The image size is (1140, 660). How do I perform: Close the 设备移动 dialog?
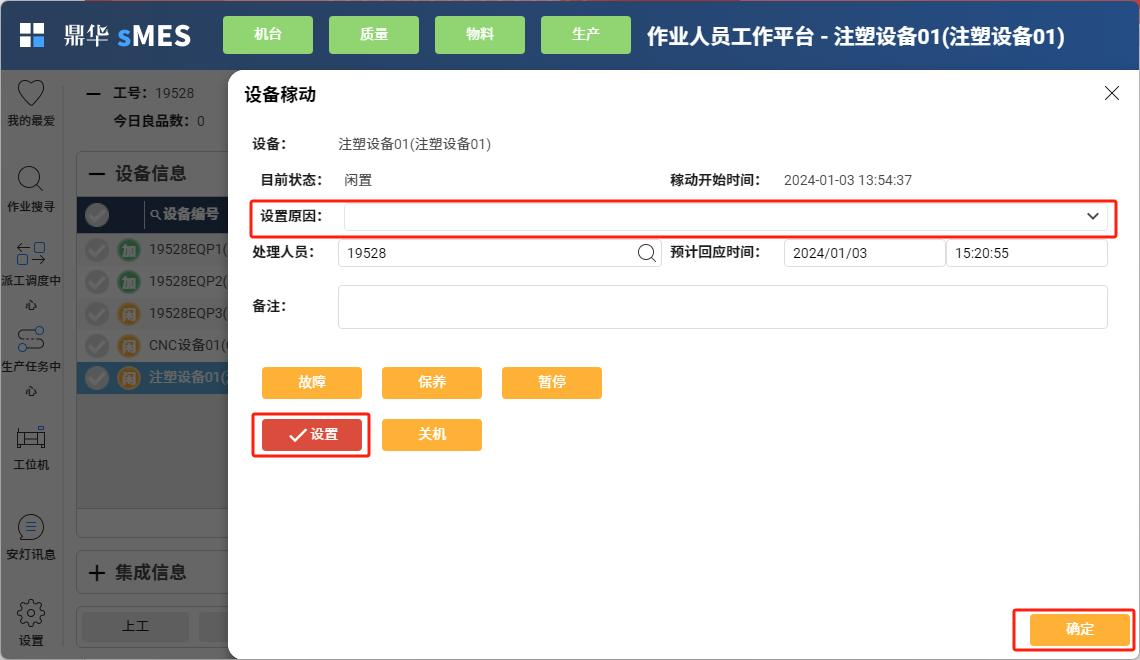[1112, 93]
